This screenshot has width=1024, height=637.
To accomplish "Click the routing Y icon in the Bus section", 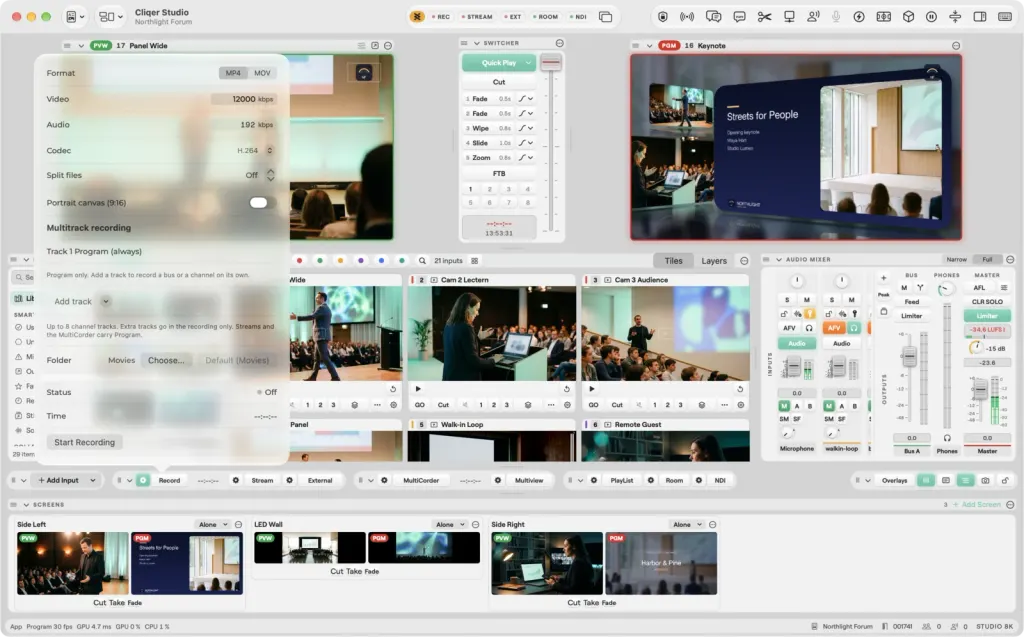I will [920, 287].
